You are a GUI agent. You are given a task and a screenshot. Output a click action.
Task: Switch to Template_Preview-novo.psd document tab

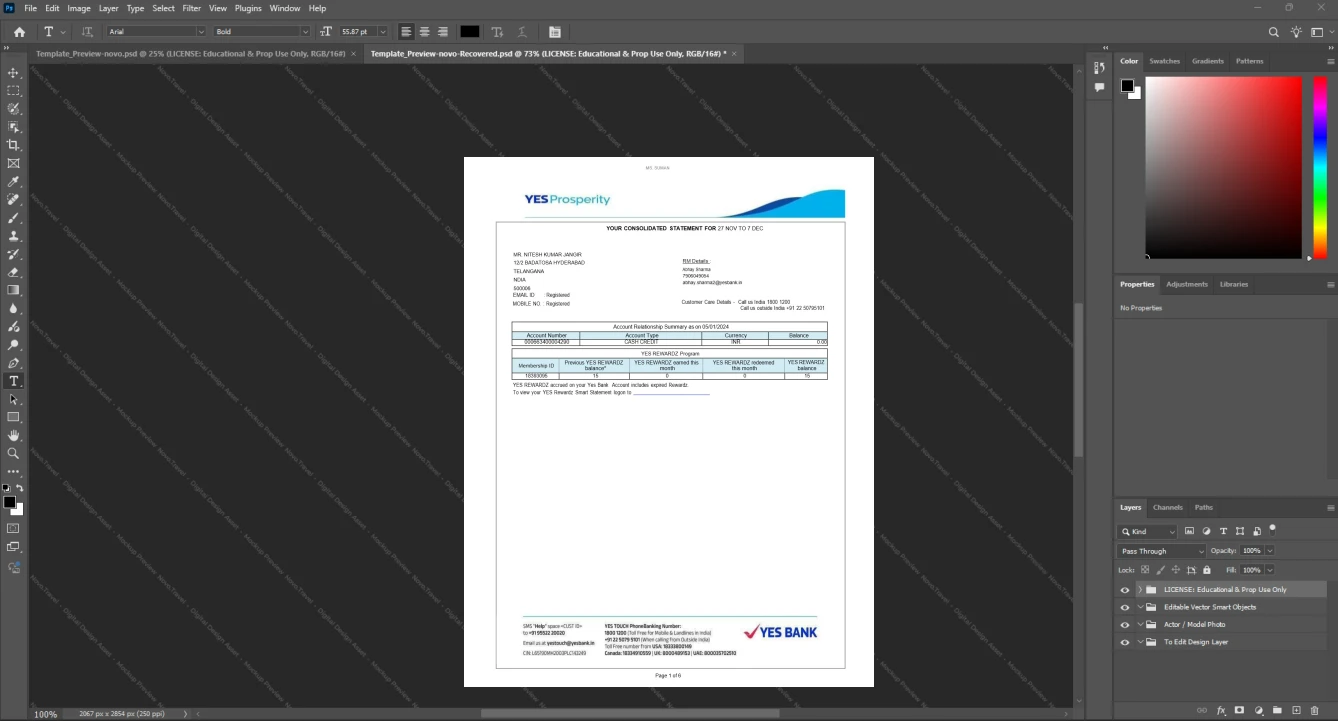(191, 53)
